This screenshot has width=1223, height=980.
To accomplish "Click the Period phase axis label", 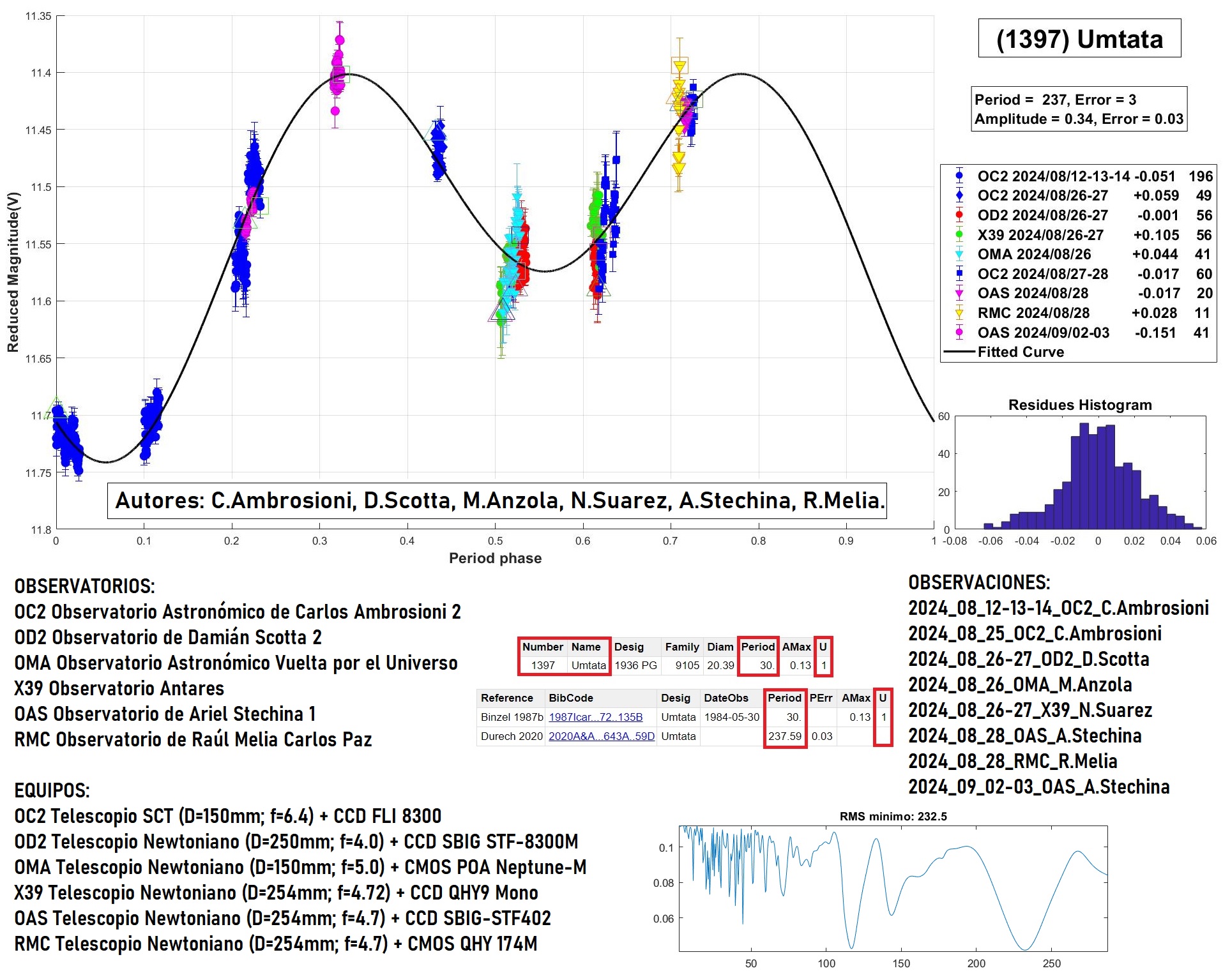I will coord(495,559).
